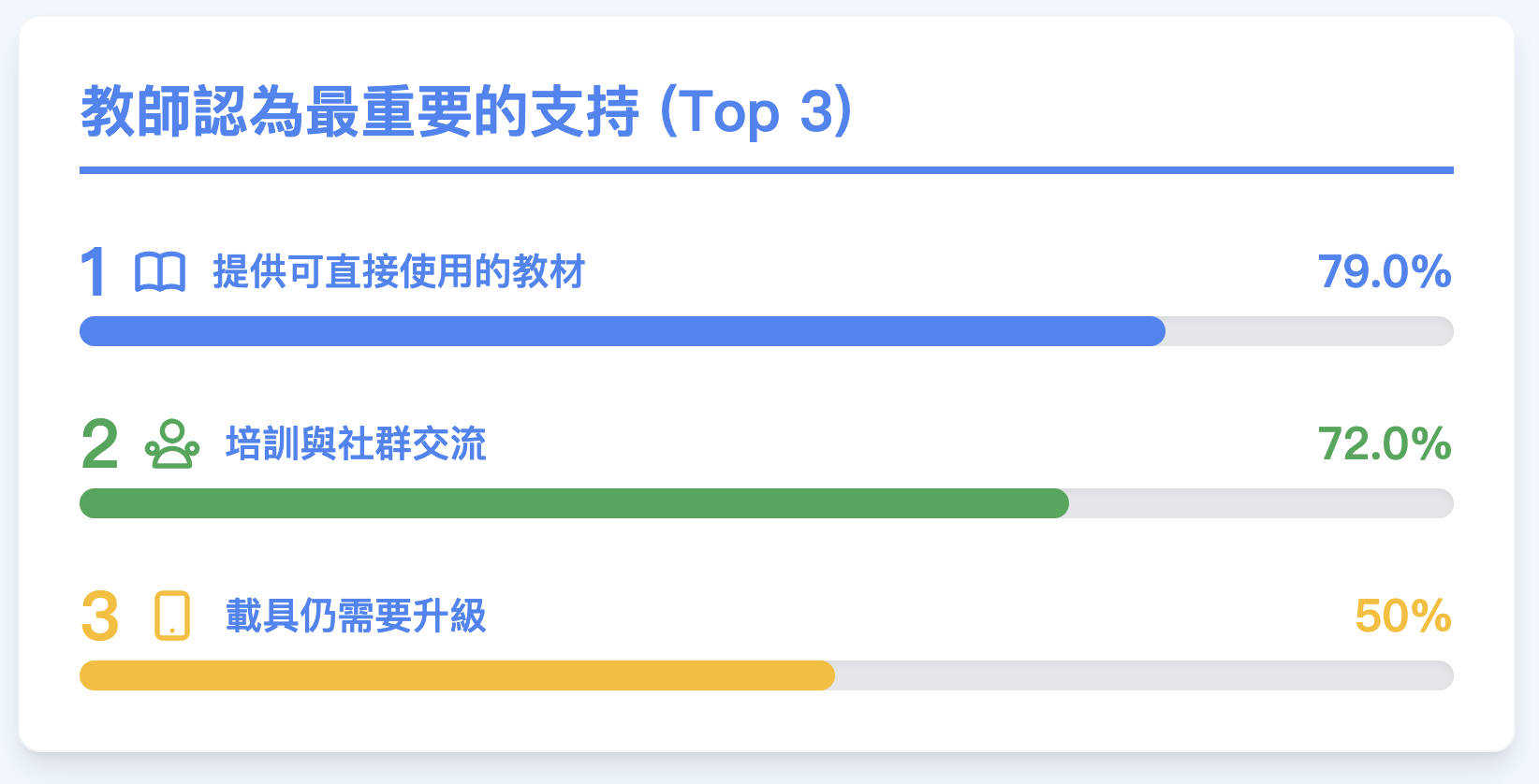Click the gray unfilled part of the green bar
The height and width of the screenshot is (784, 1539).
coord(1260,503)
